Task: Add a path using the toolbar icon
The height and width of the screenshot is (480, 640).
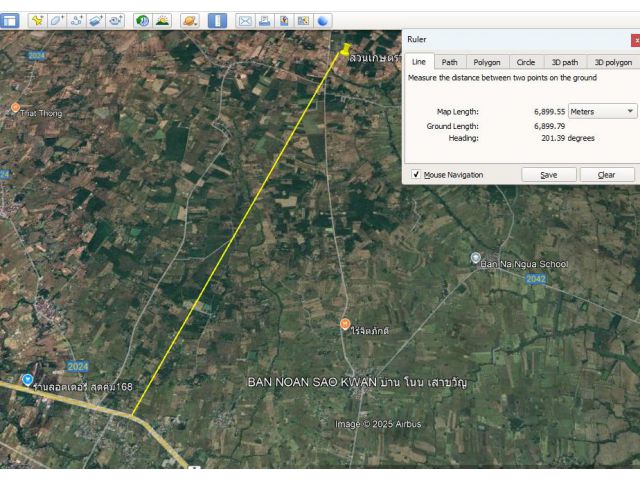Action: (76, 21)
